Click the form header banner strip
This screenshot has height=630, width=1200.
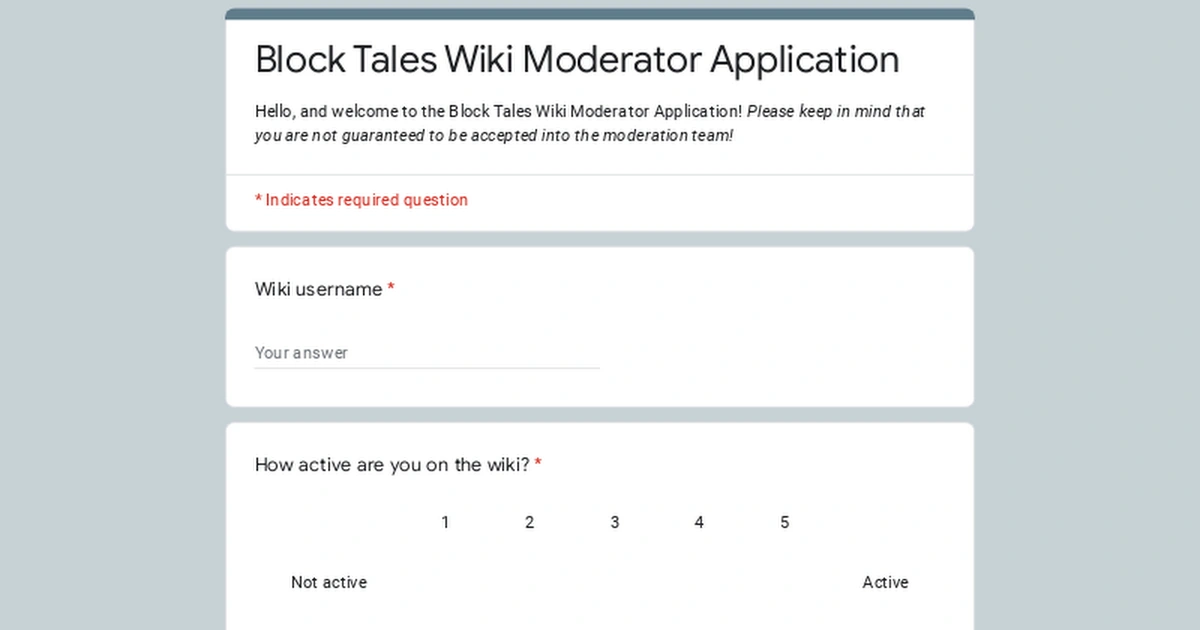pyautogui.click(x=600, y=13)
